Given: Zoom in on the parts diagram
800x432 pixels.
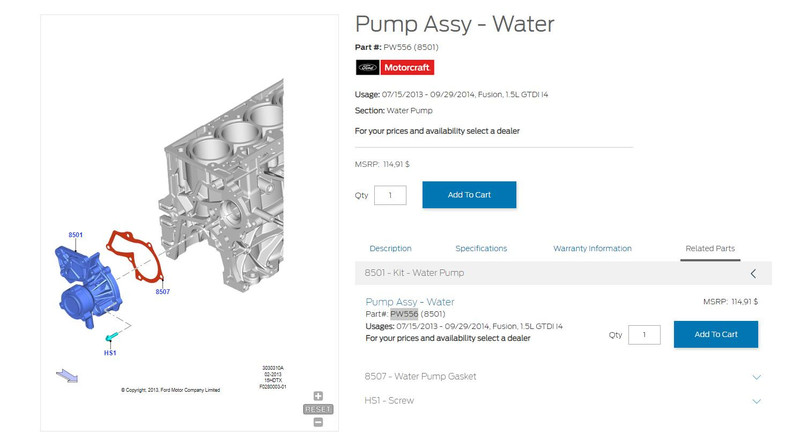Looking at the screenshot, I should point(318,396).
